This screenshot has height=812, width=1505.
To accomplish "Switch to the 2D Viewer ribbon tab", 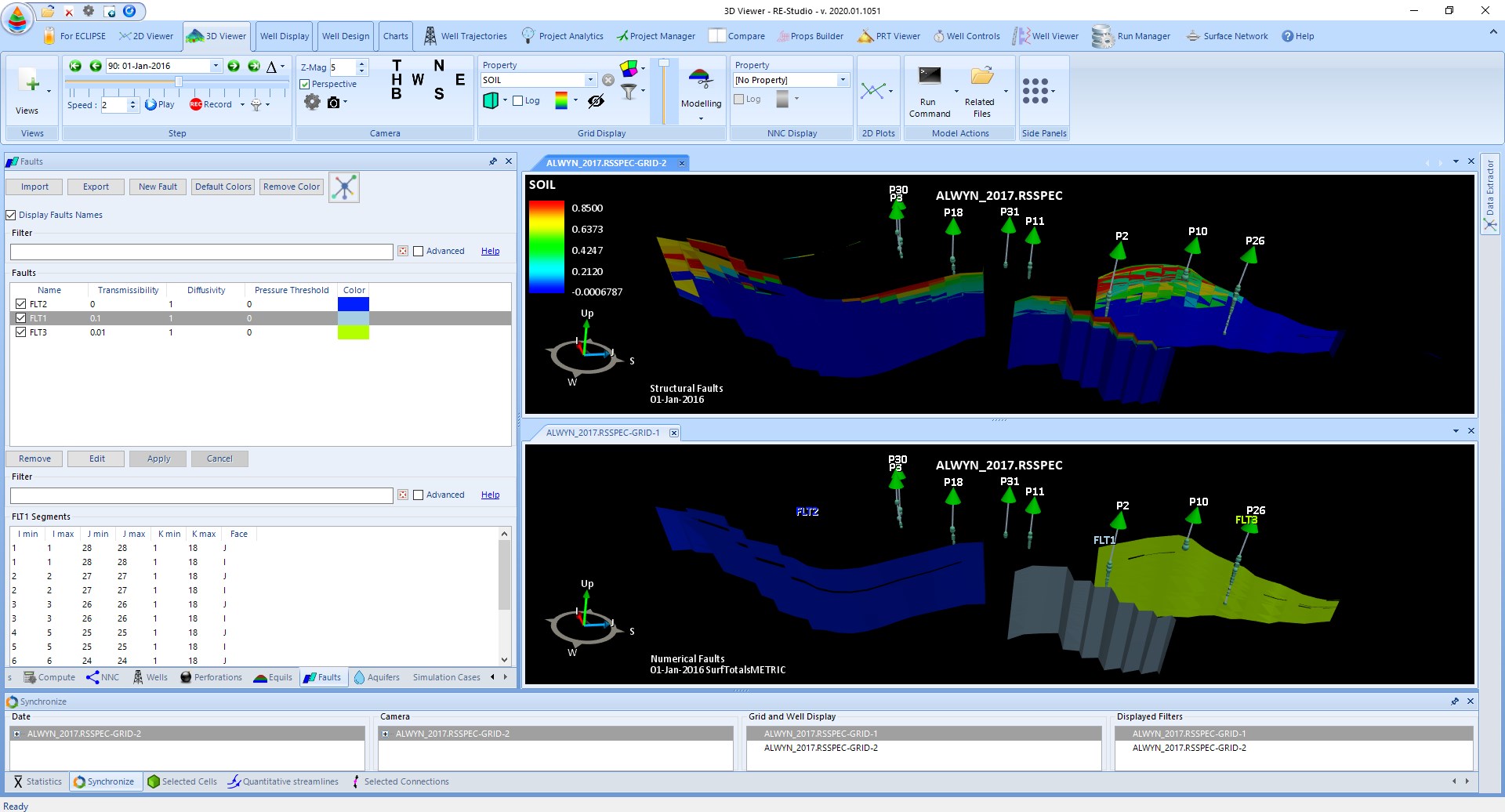I will point(147,36).
